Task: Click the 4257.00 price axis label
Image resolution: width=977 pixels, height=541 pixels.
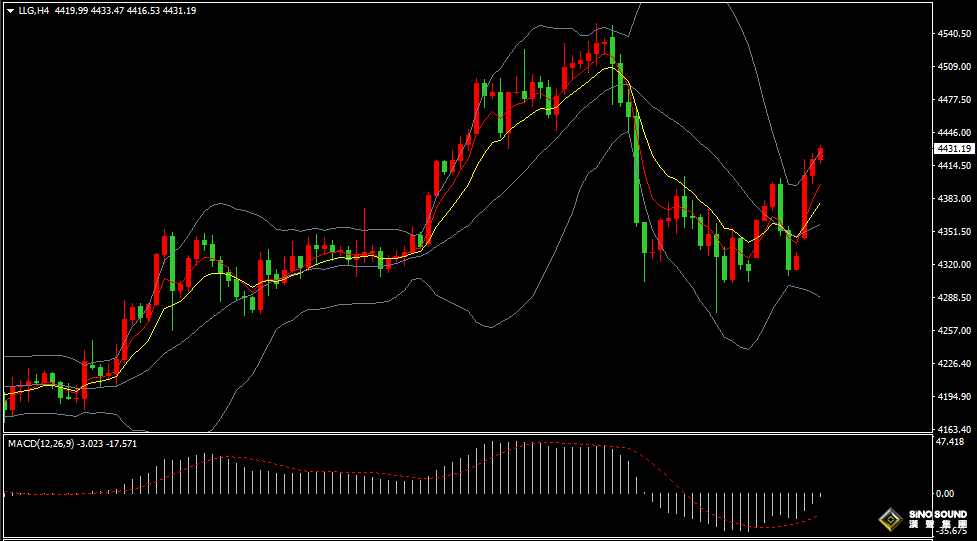Action: 955,331
